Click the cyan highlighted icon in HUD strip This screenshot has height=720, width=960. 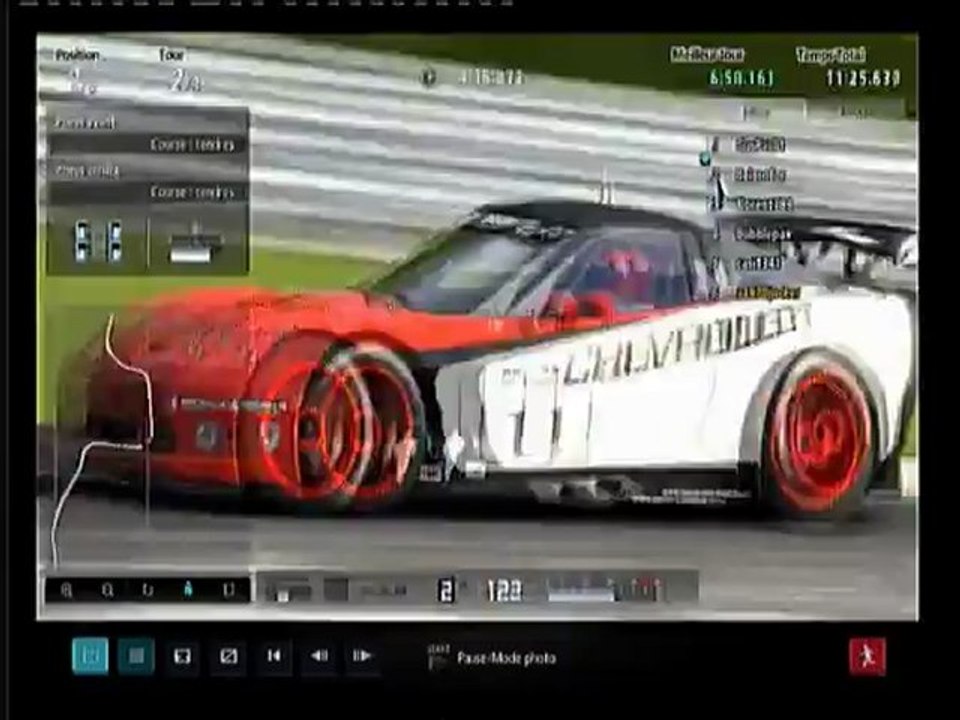[x=188, y=590]
